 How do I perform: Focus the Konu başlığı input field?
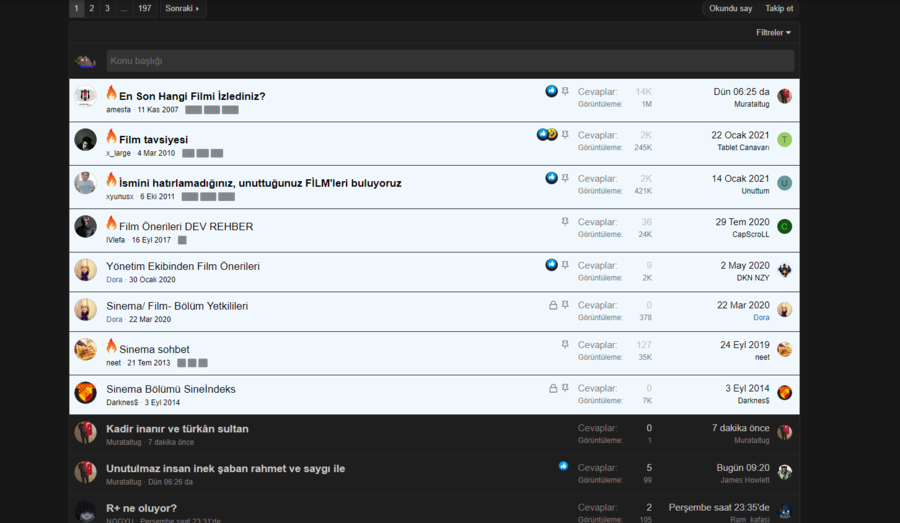coord(451,61)
